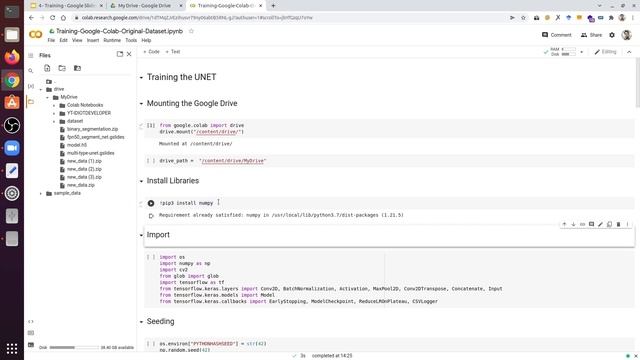Collapse the Mounting the Google Drive section

[141, 104]
